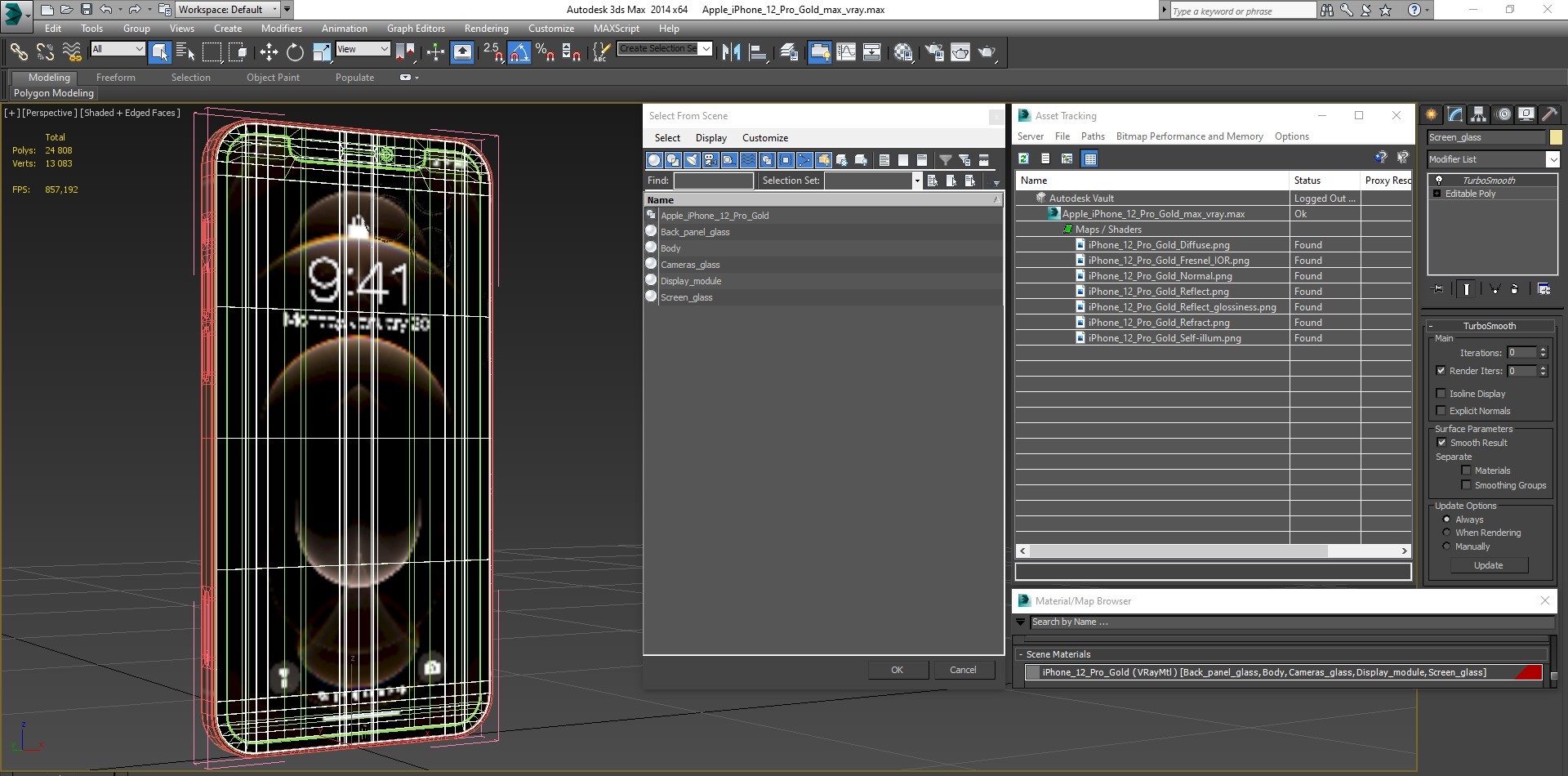
Task: Collapse the TurboSmooth rollout
Action: point(1489,325)
